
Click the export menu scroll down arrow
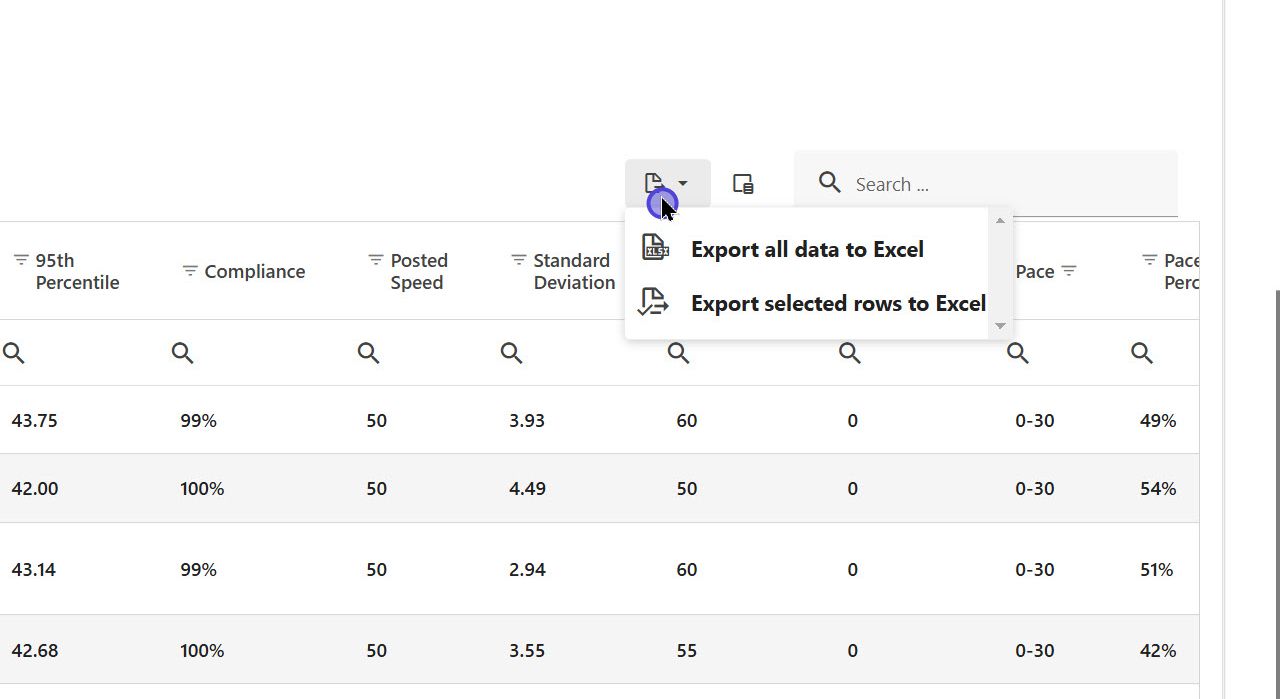[1000, 326]
